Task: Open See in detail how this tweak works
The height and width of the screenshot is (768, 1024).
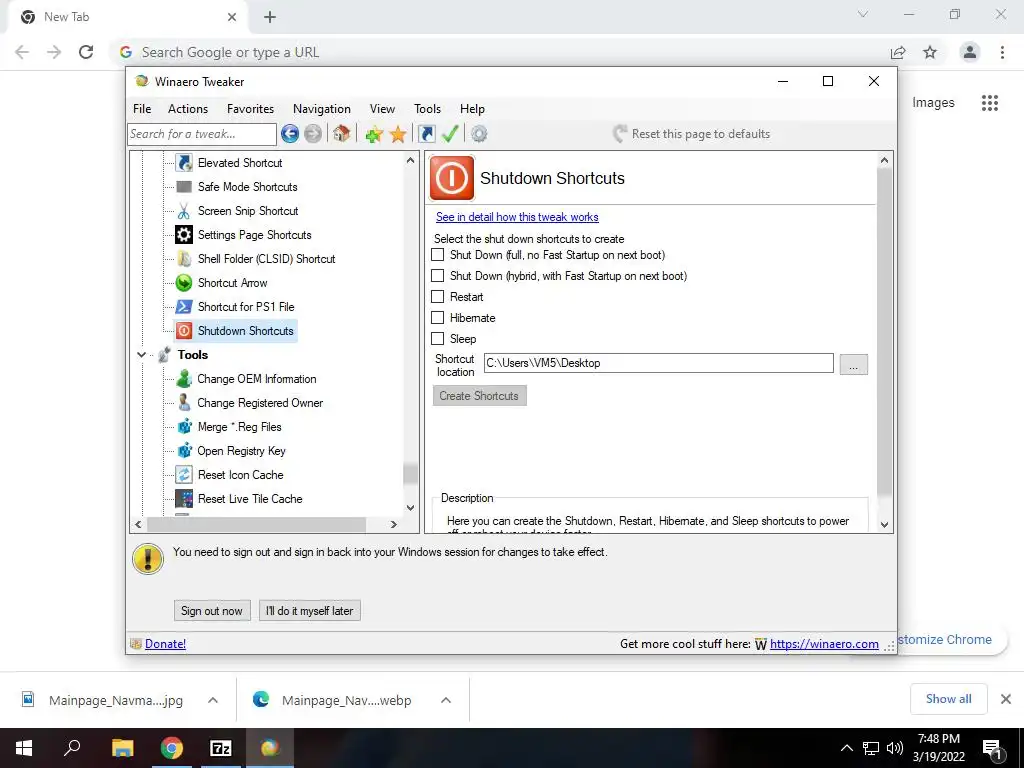Action: (x=517, y=217)
